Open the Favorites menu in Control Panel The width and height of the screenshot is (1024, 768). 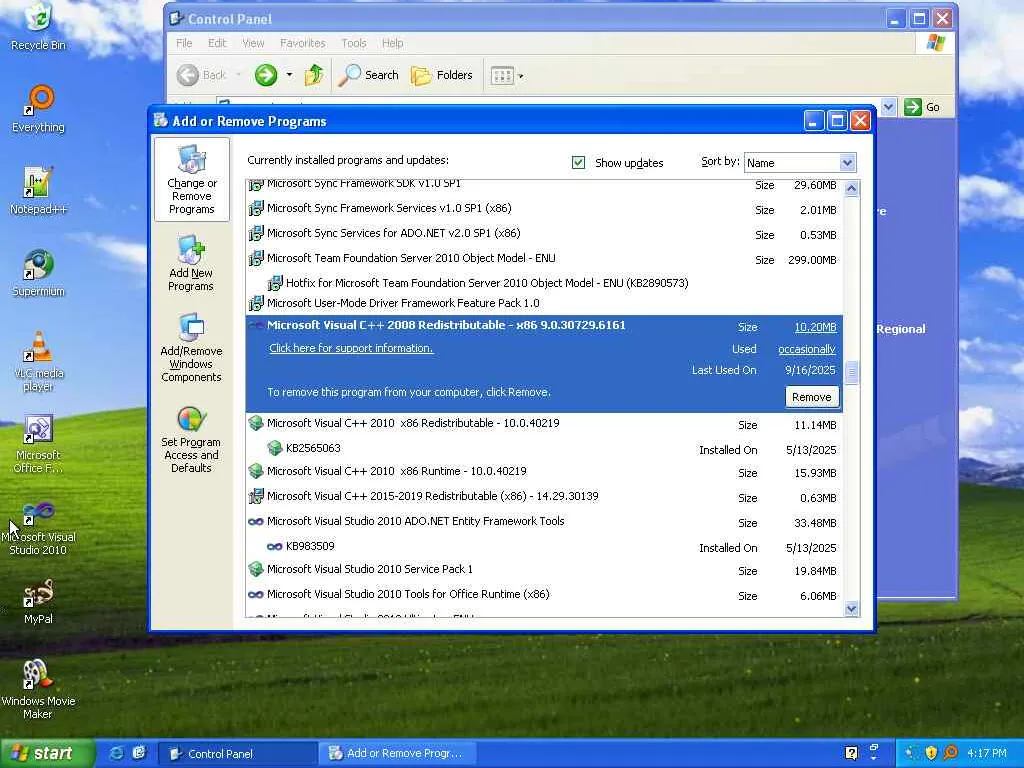(302, 43)
